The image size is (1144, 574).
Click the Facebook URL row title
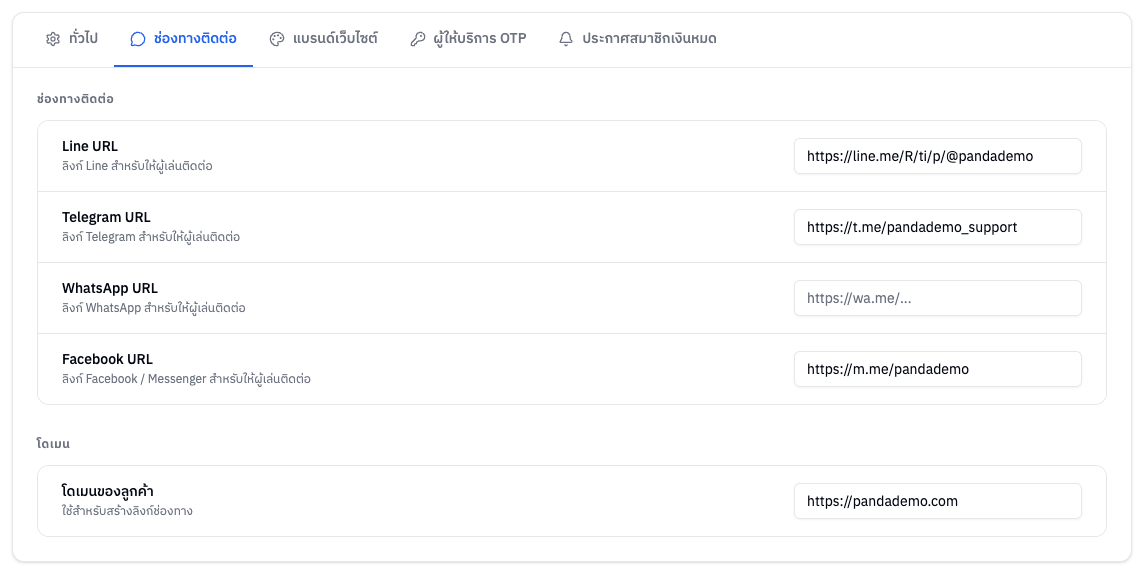tap(107, 359)
